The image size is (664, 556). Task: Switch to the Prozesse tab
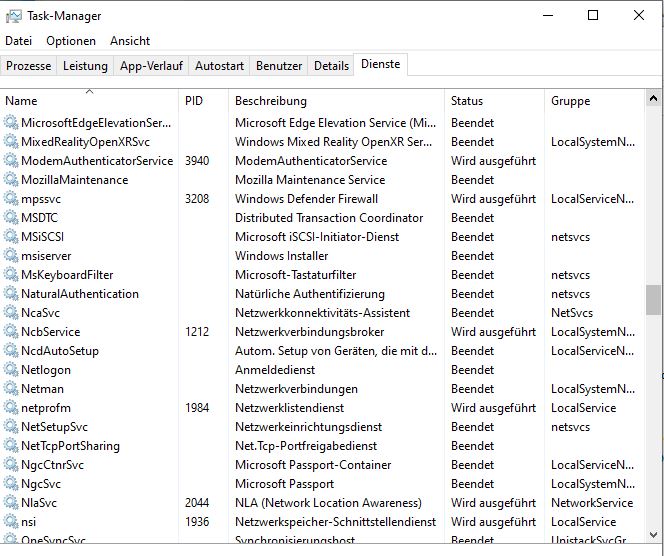point(28,66)
